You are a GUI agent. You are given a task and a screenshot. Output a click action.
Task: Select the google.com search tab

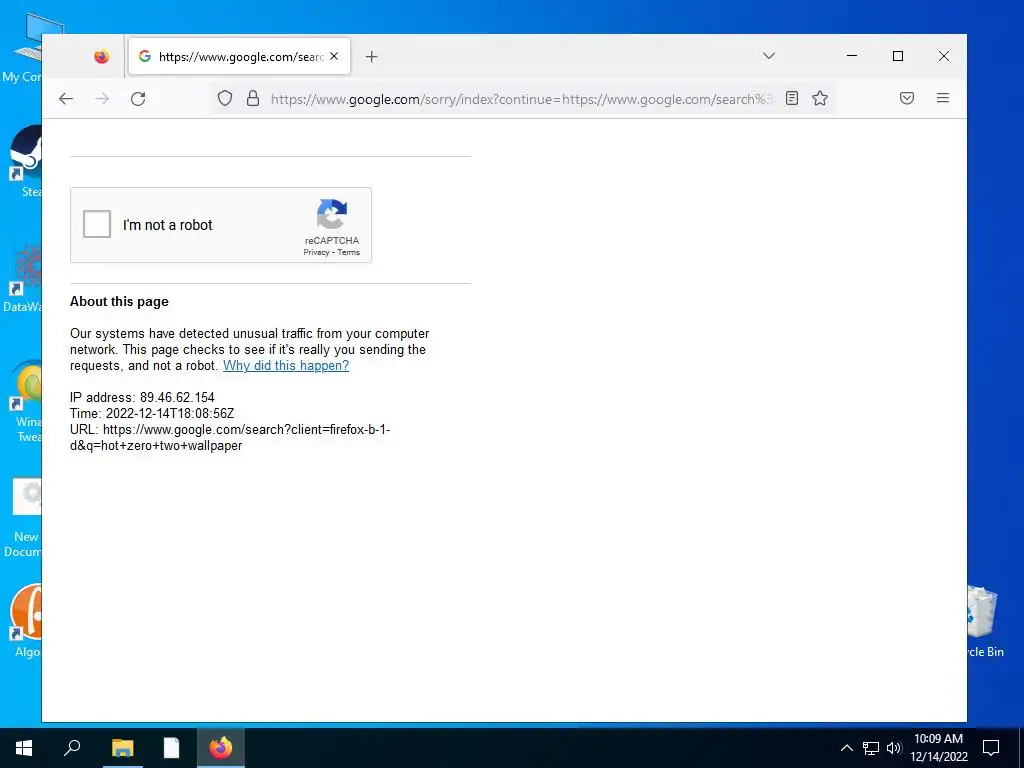[x=240, y=56]
